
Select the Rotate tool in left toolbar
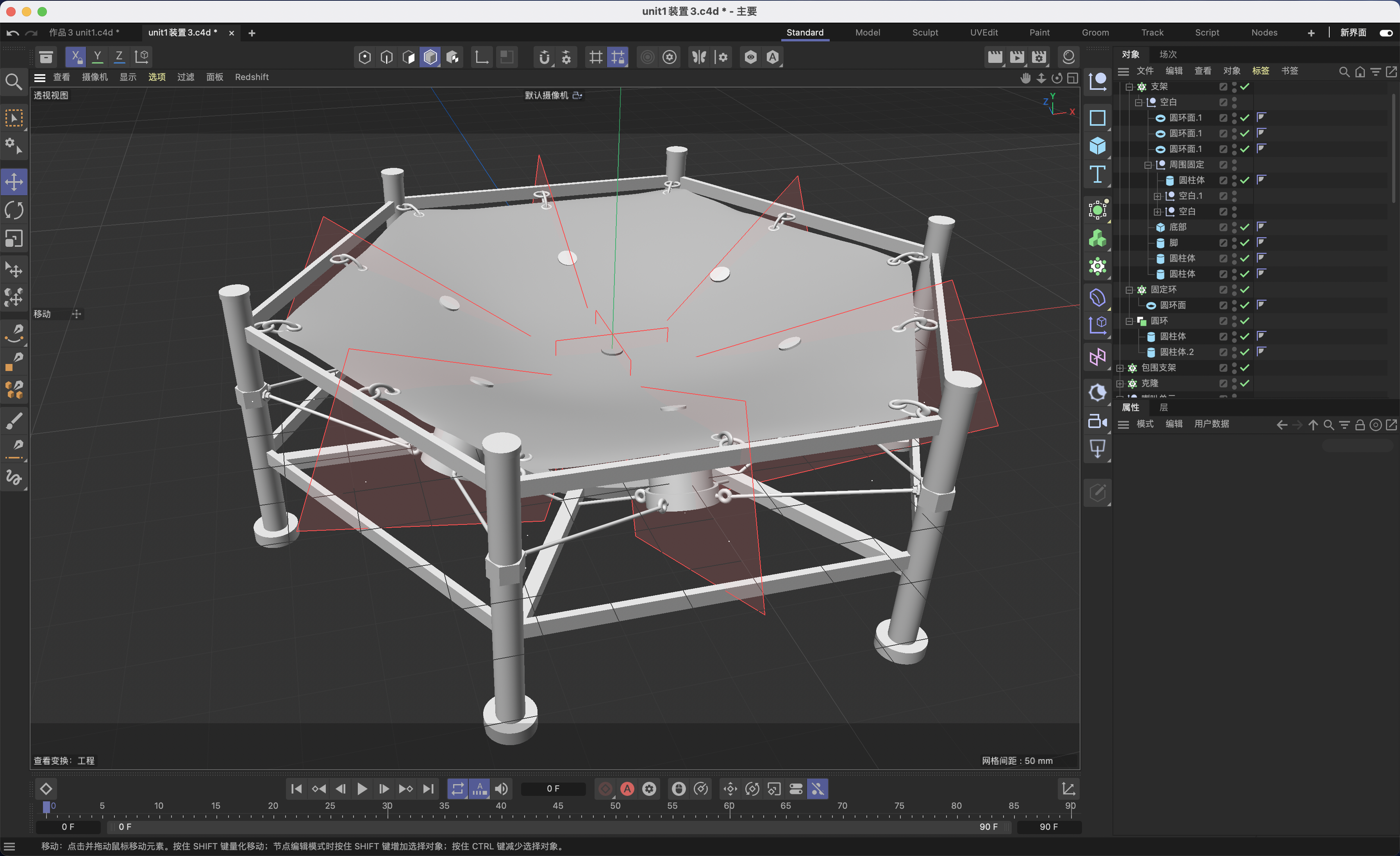click(x=14, y=210)
